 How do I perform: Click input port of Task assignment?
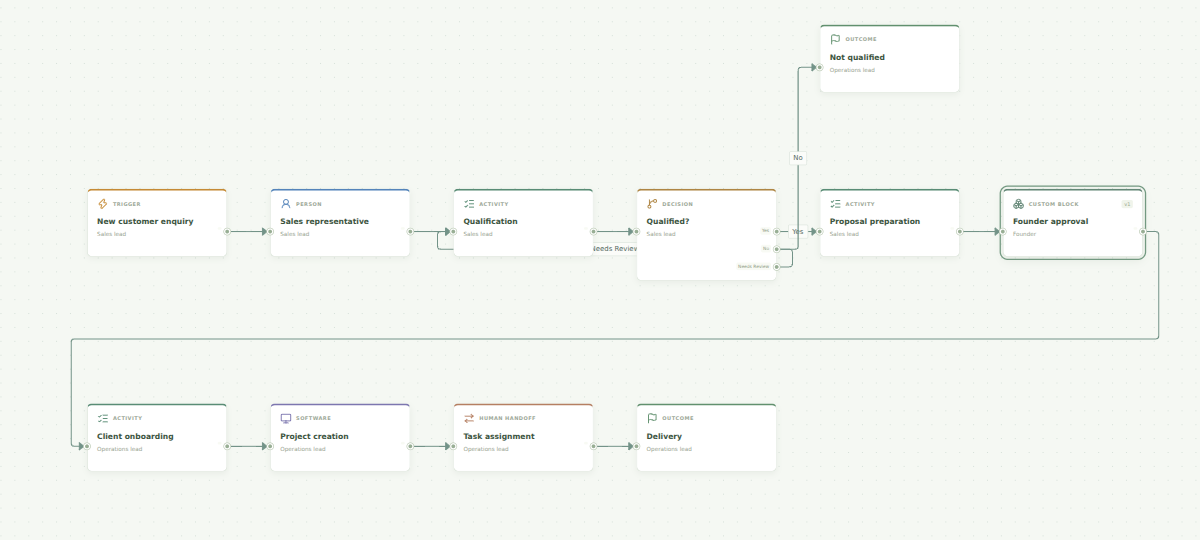coord(454,446)
